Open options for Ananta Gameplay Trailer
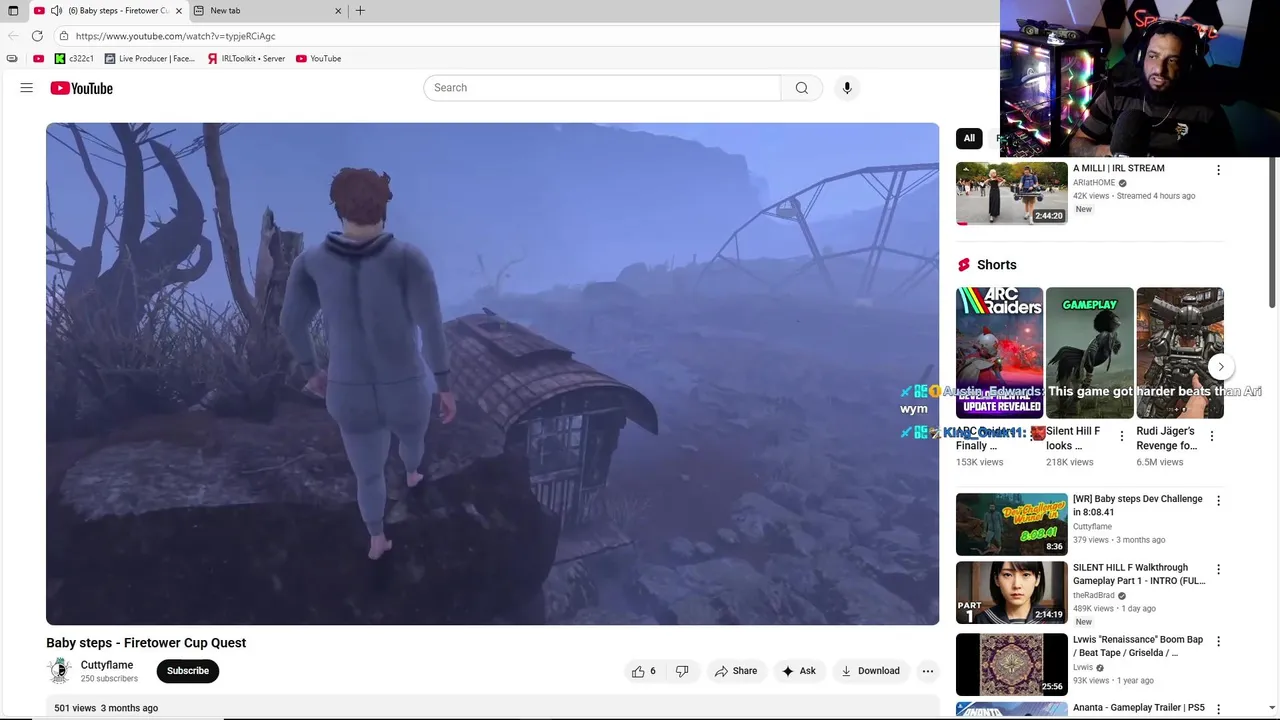The width and height of the screenshot is (1280, 720). (1218, 709)
